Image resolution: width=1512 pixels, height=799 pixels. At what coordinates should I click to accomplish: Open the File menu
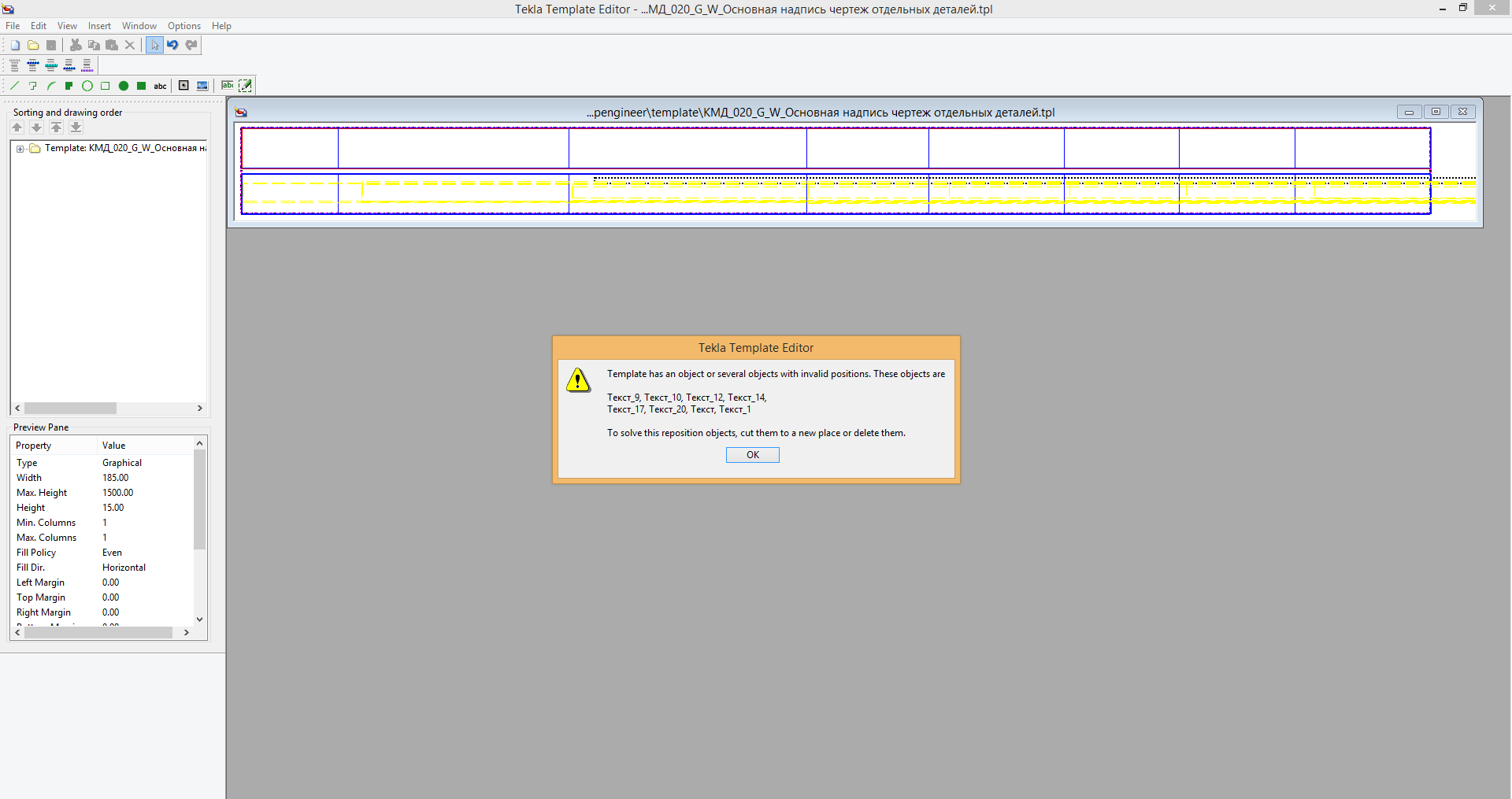pos(13,26)
